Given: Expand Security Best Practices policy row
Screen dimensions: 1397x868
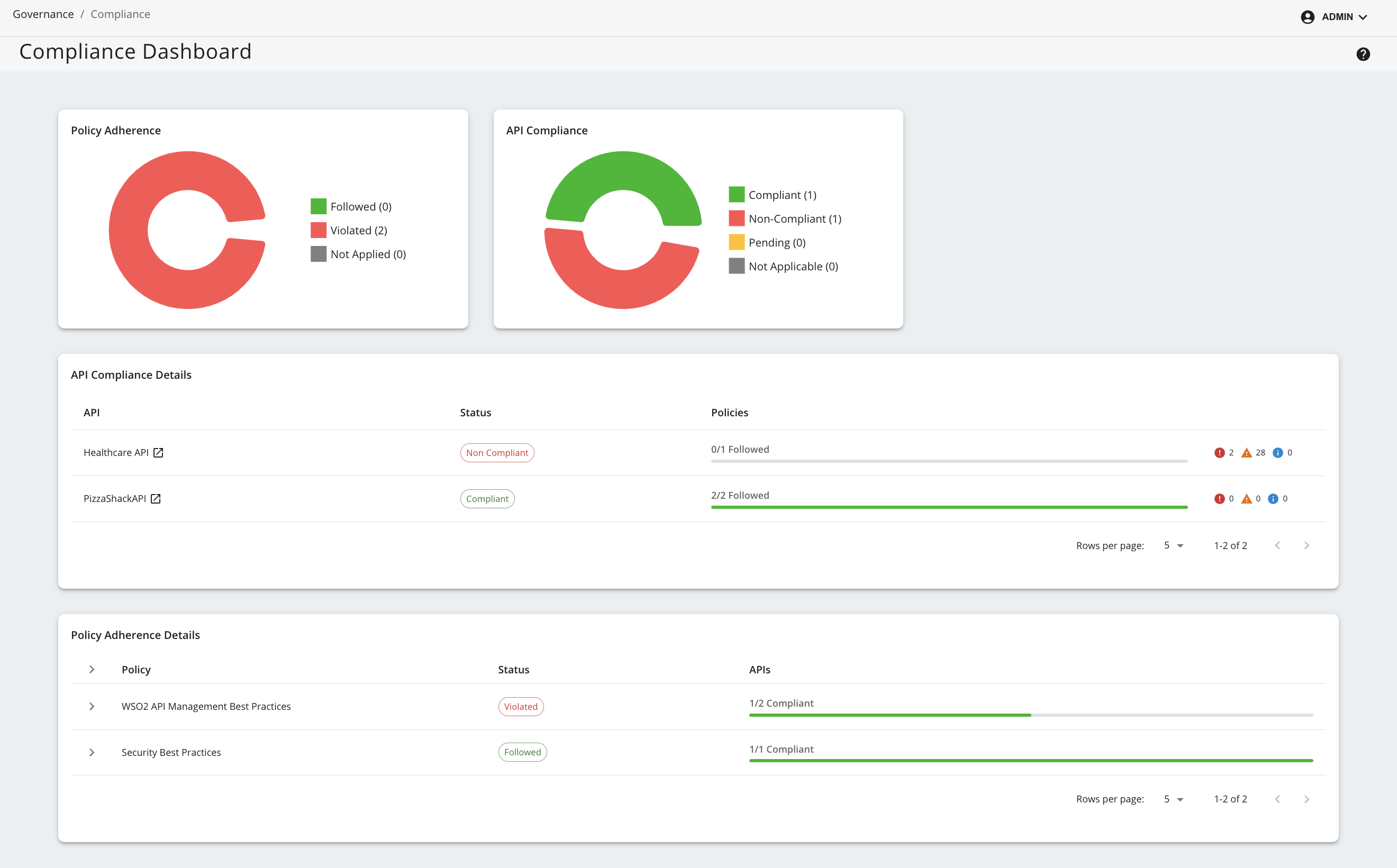Looking at the screenshot, I should (x=92, y=752).
